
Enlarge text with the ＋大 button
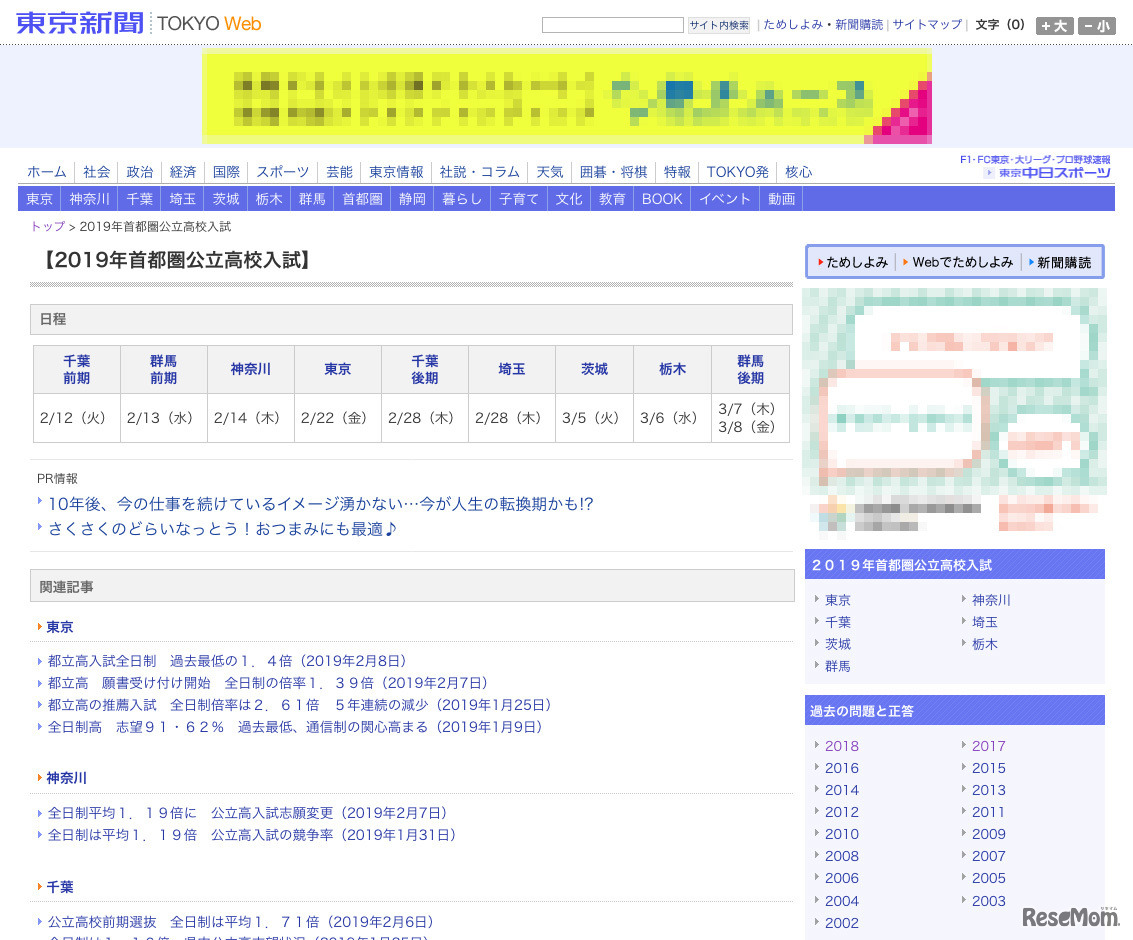pos(1055,26)
